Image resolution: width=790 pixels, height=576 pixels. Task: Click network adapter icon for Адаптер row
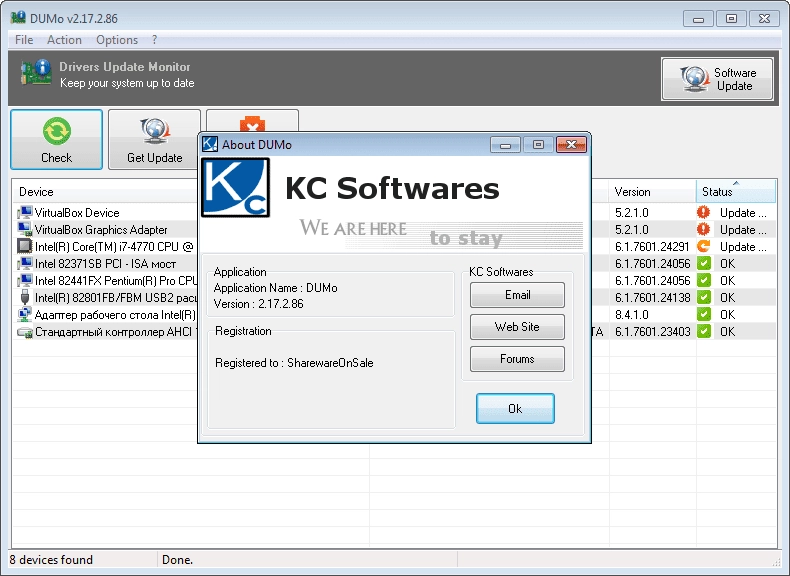24,314
